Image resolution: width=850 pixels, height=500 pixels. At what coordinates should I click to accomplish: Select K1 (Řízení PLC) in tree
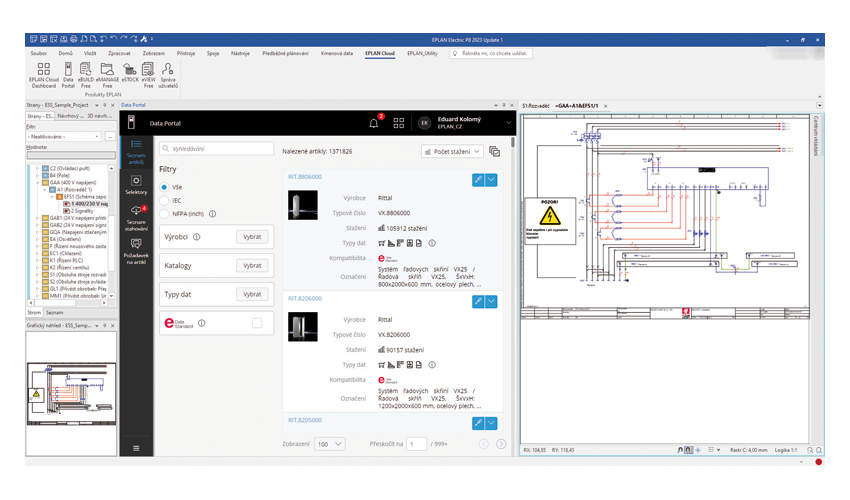point(69,260)
